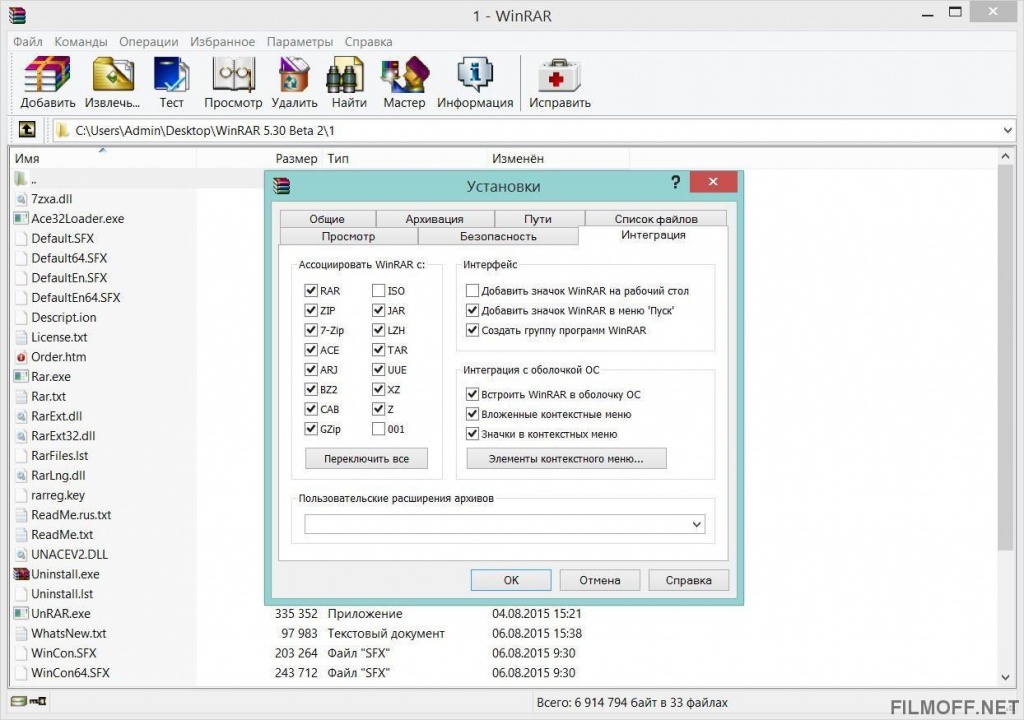This screenshot has width=1024, height=720.
Task: Click the file list scrollbar up arrow
Action: point(1006,157)
